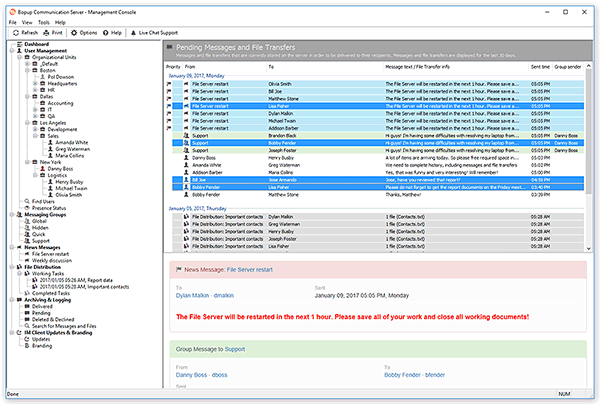
Task: Click File Server restart news message link
Action: (250, 270)
